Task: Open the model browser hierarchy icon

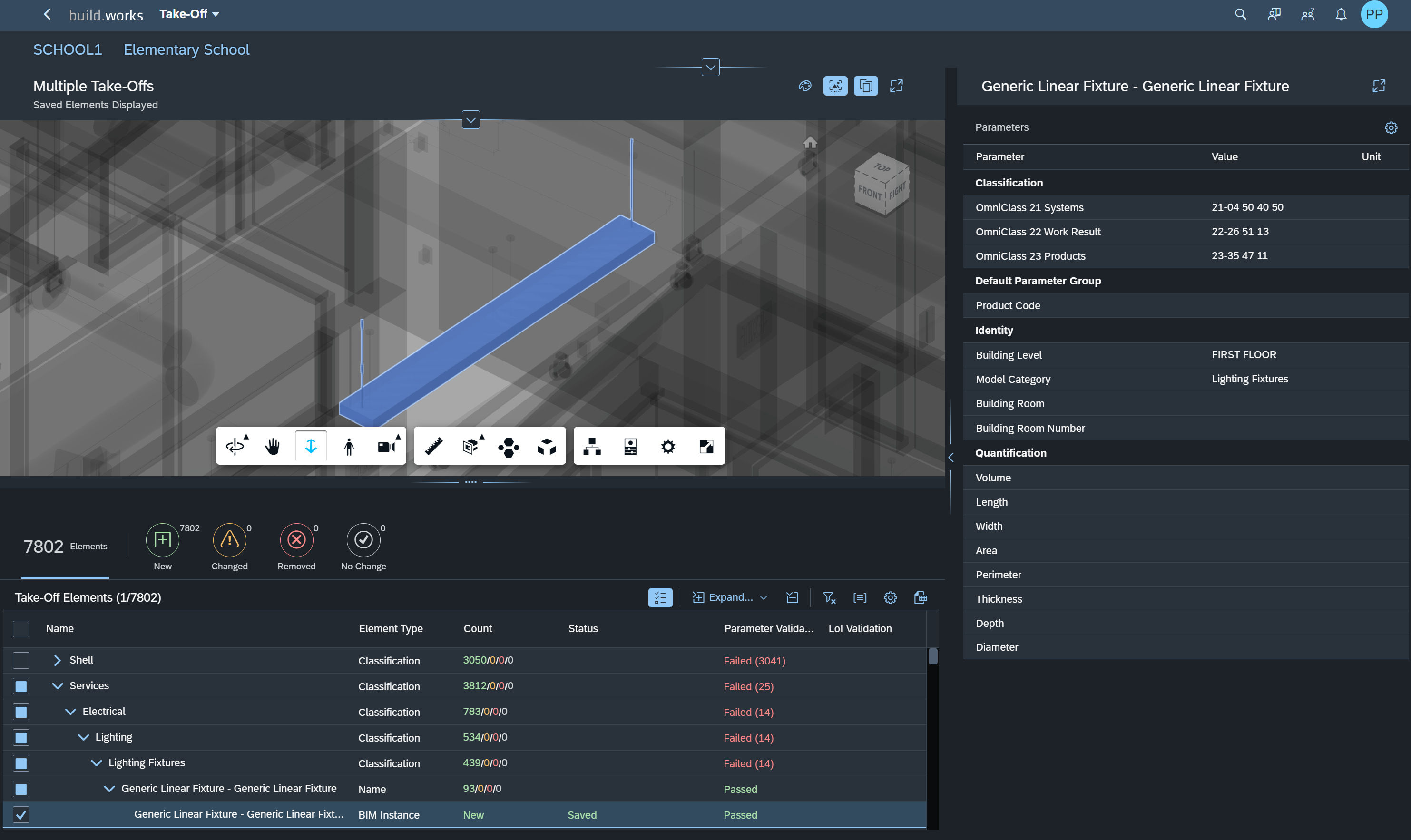Action: [x=592, y=446]
